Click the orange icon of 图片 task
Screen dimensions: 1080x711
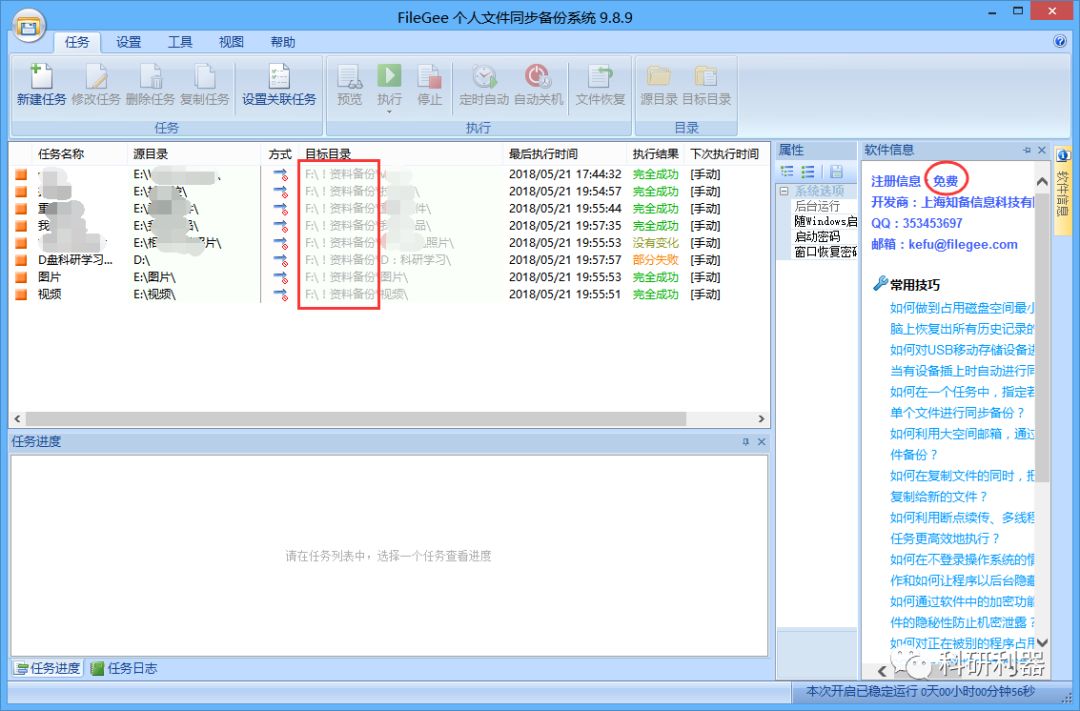point(21,277)
